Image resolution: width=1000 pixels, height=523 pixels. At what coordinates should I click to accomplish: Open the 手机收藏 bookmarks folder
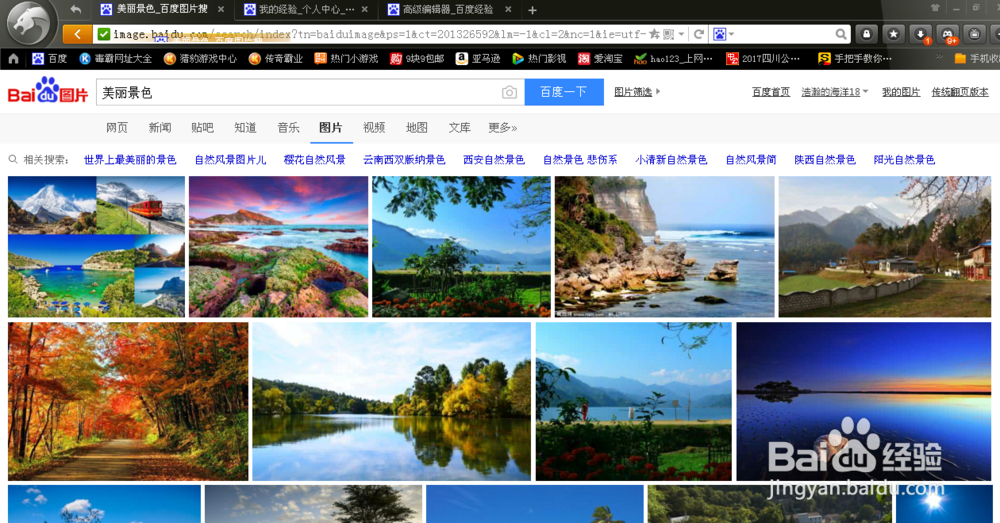976,59
